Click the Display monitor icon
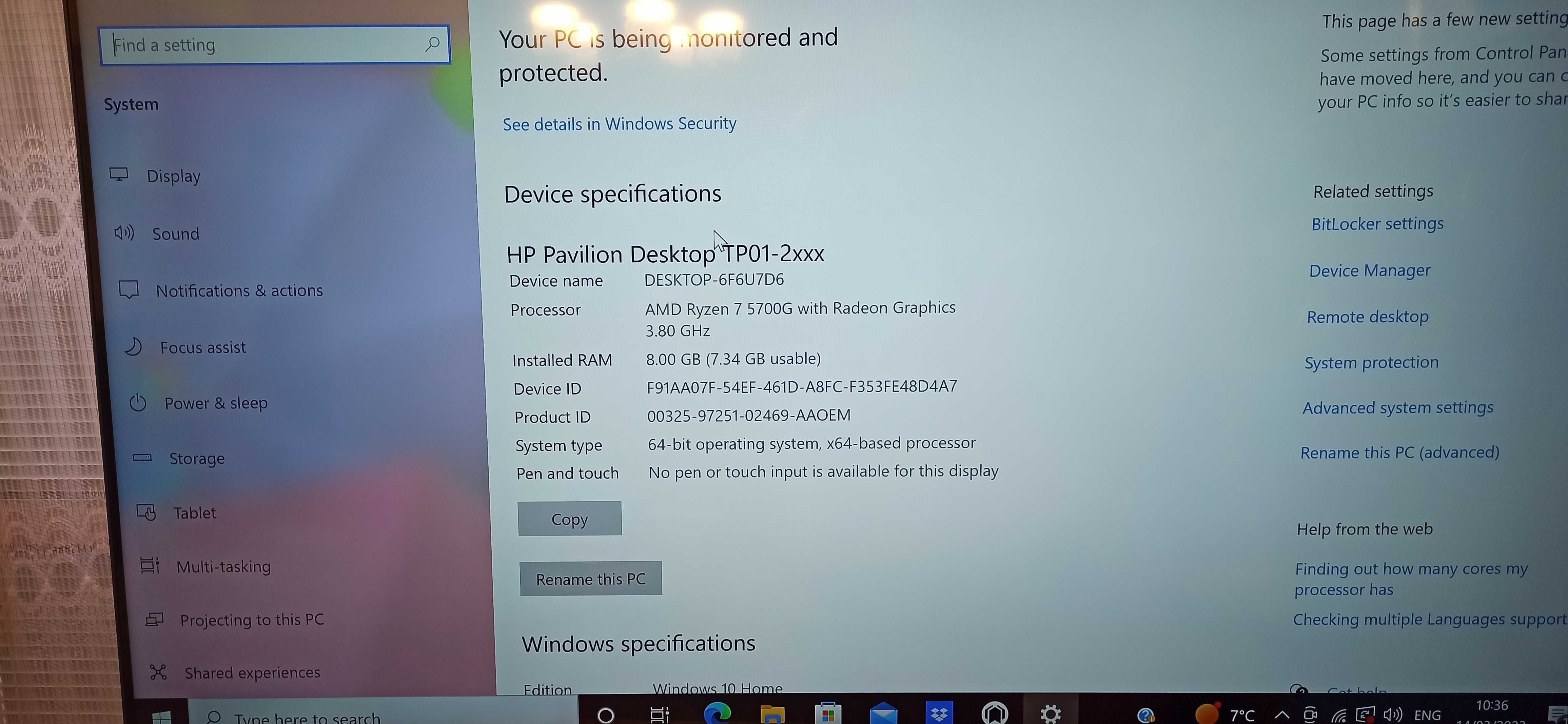 119,175
